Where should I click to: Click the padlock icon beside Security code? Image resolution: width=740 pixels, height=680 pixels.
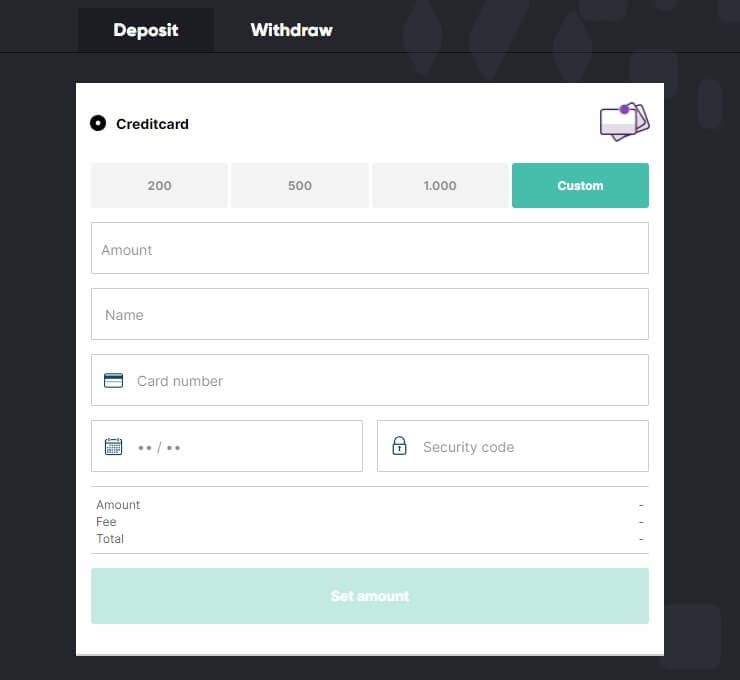point(399,446)
